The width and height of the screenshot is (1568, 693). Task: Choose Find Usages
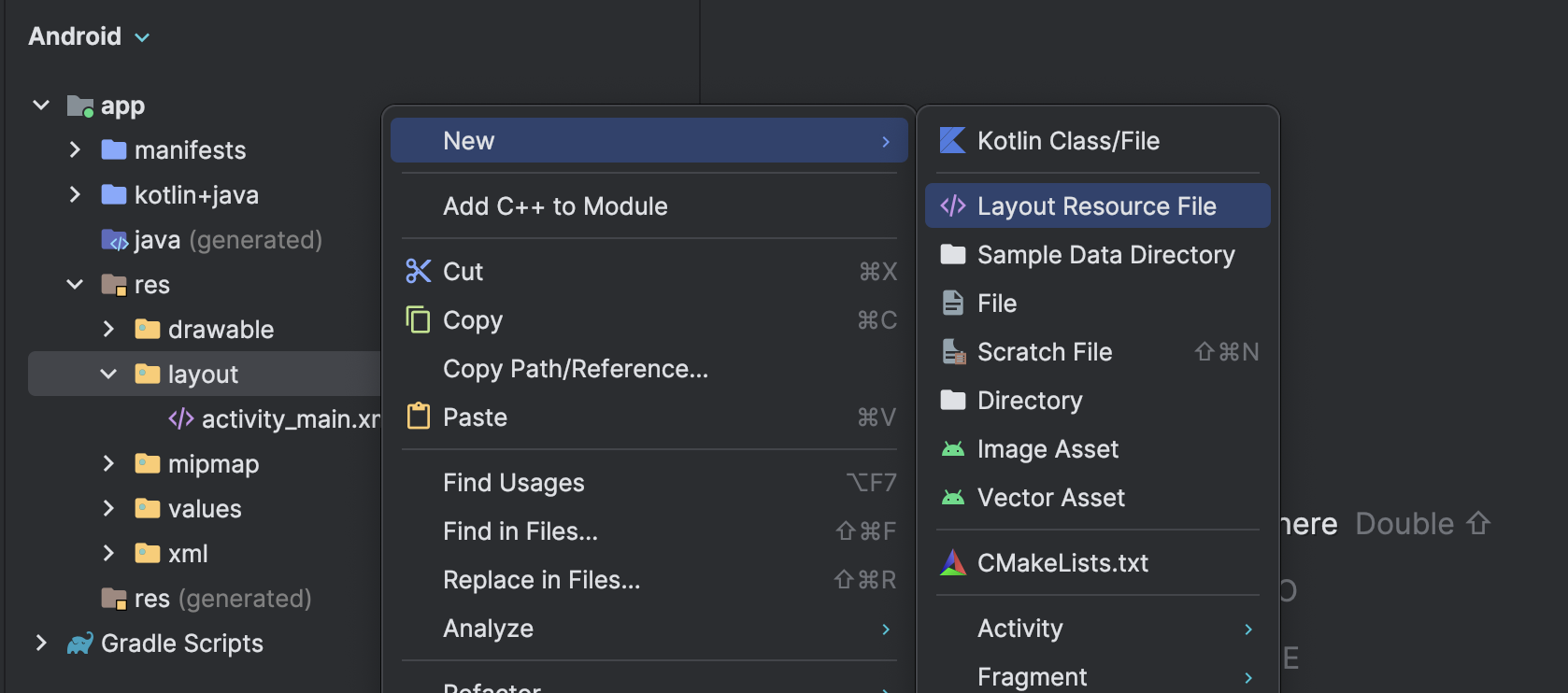649,482
